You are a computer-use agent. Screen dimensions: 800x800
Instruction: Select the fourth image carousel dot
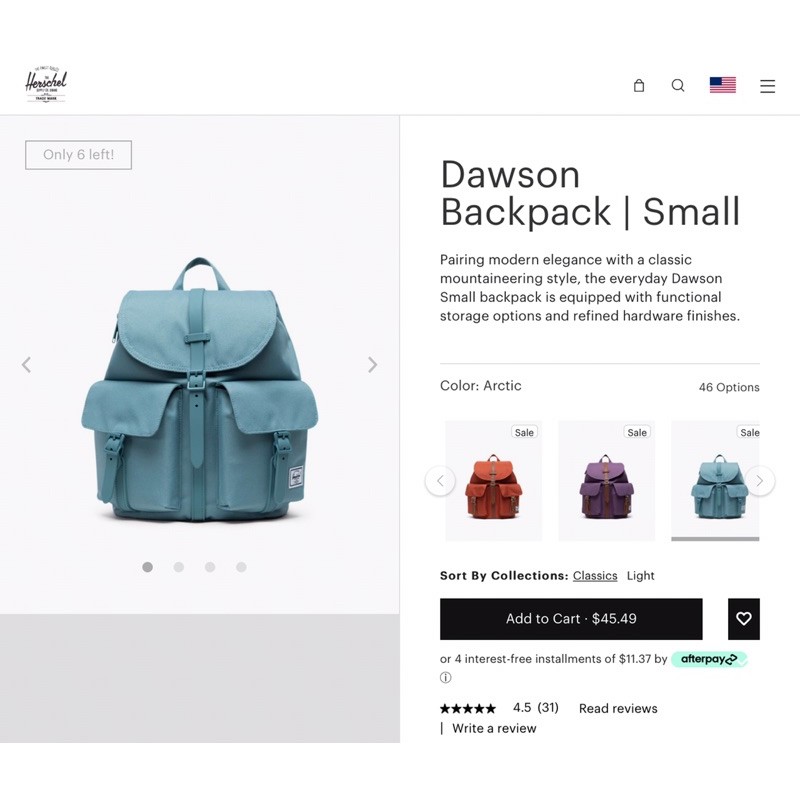pyautogui.click(x=241, y=567)
